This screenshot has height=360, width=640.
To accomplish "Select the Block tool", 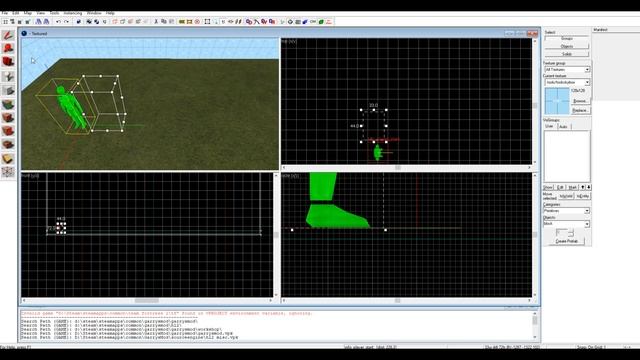I will click(x=8, y=91).
